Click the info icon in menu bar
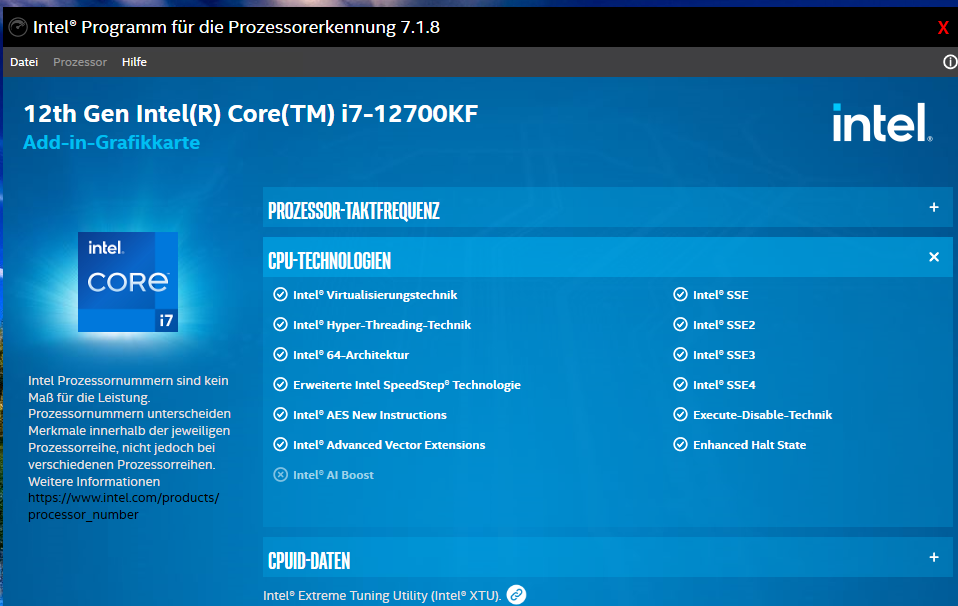 coord(950,62)
